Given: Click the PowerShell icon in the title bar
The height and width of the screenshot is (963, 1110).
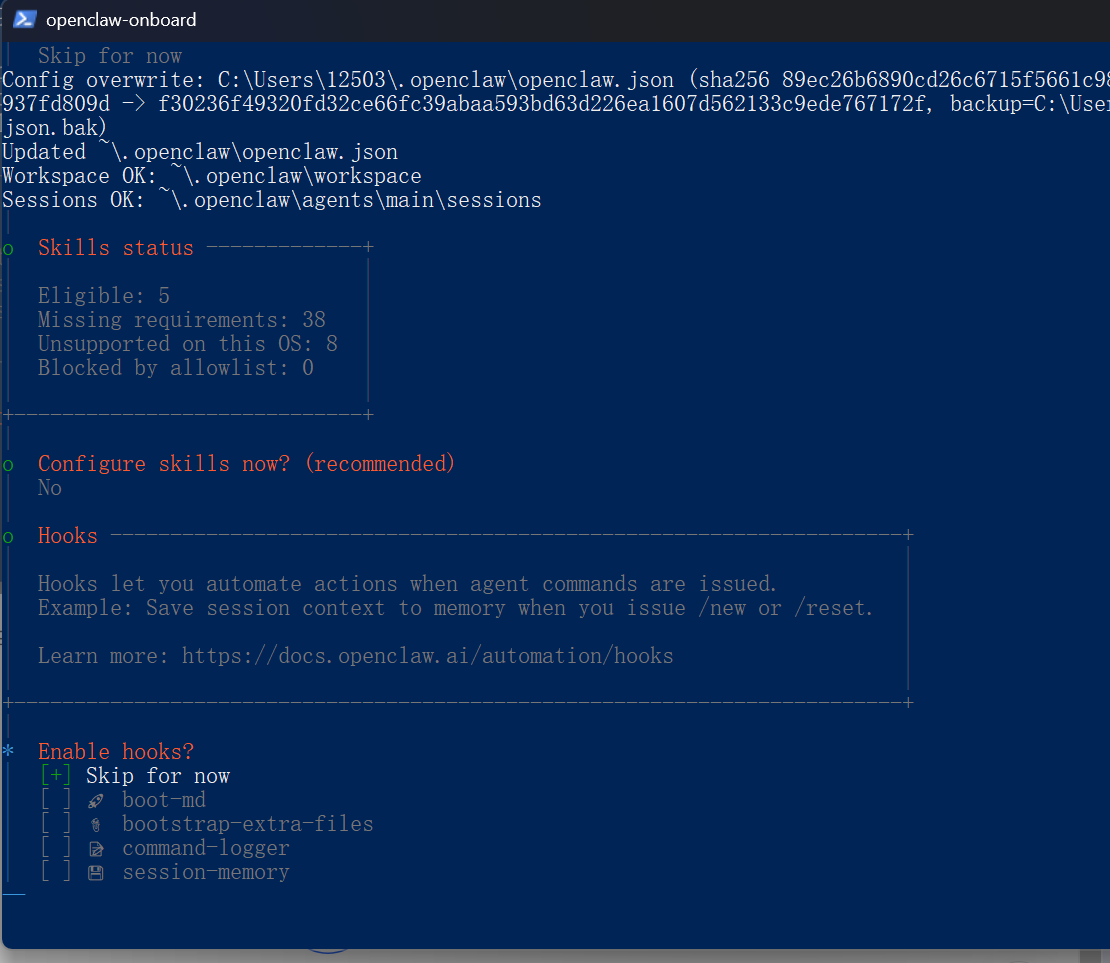Looking at the screenshot, I should click(25, 19).
